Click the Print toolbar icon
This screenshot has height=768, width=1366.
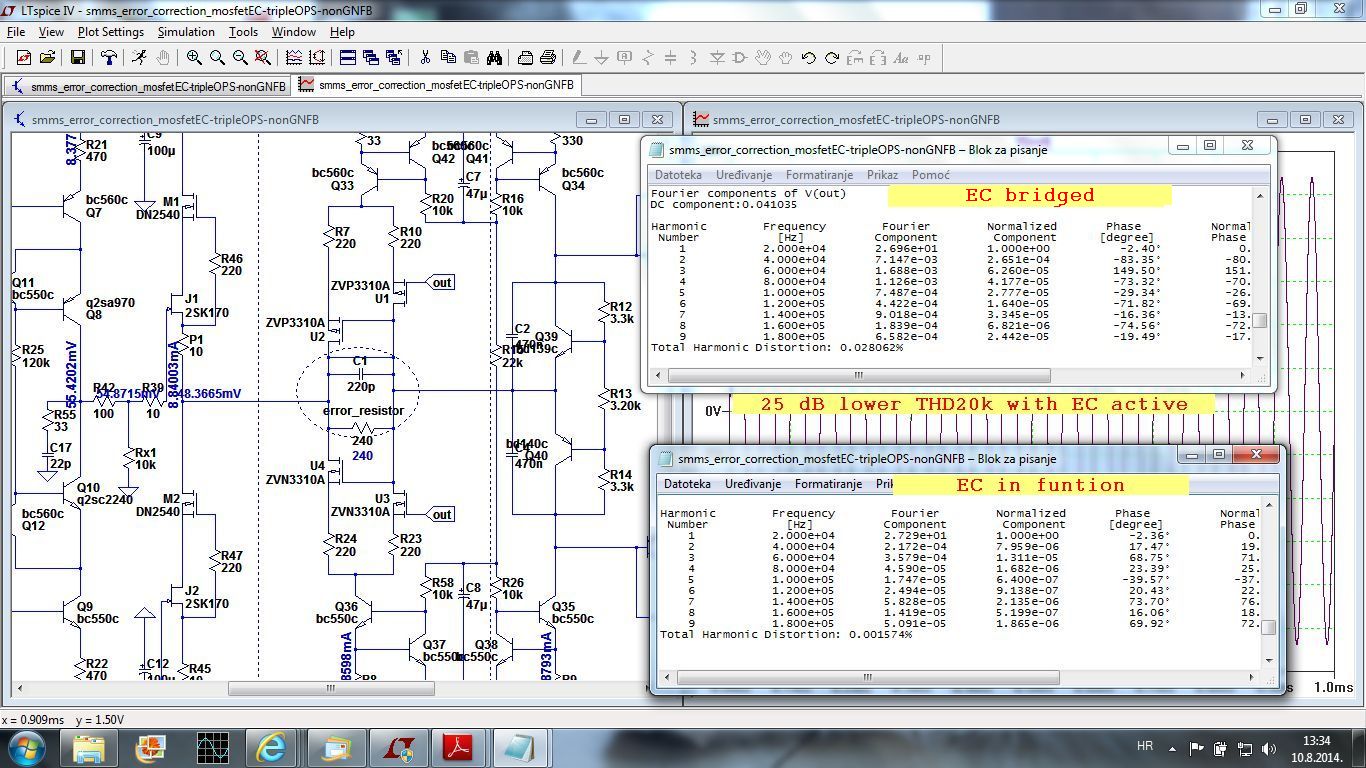click(526, 58)
